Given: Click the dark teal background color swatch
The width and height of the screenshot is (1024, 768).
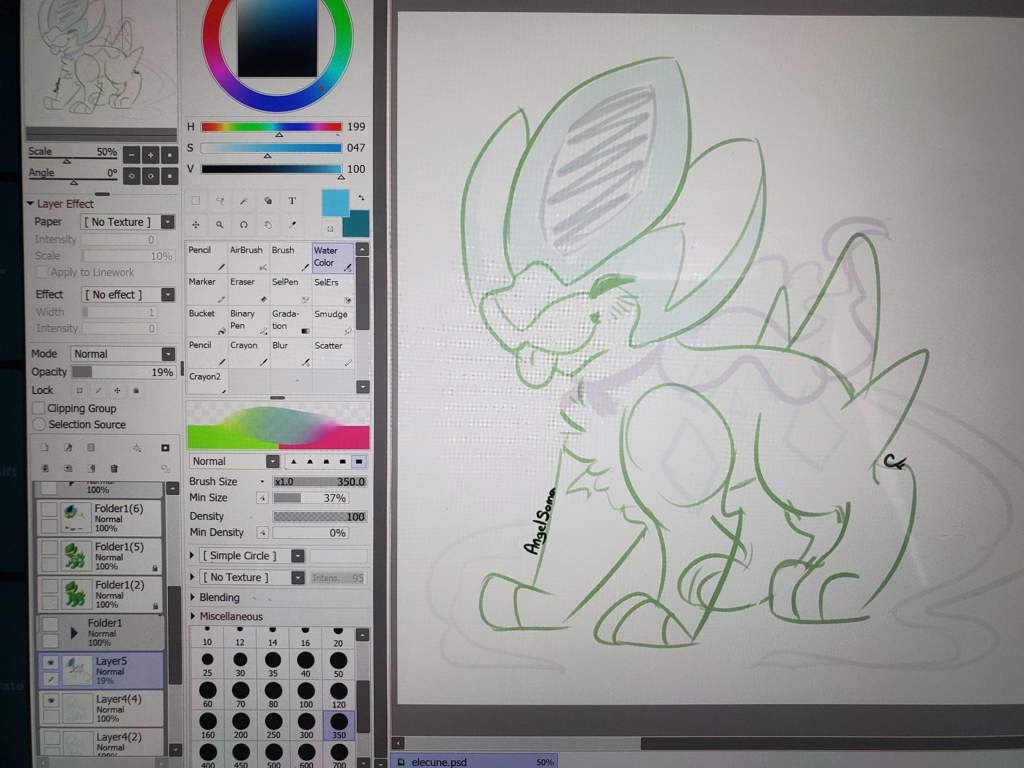Looking at the screenshot, I should (x=357, y=224).
